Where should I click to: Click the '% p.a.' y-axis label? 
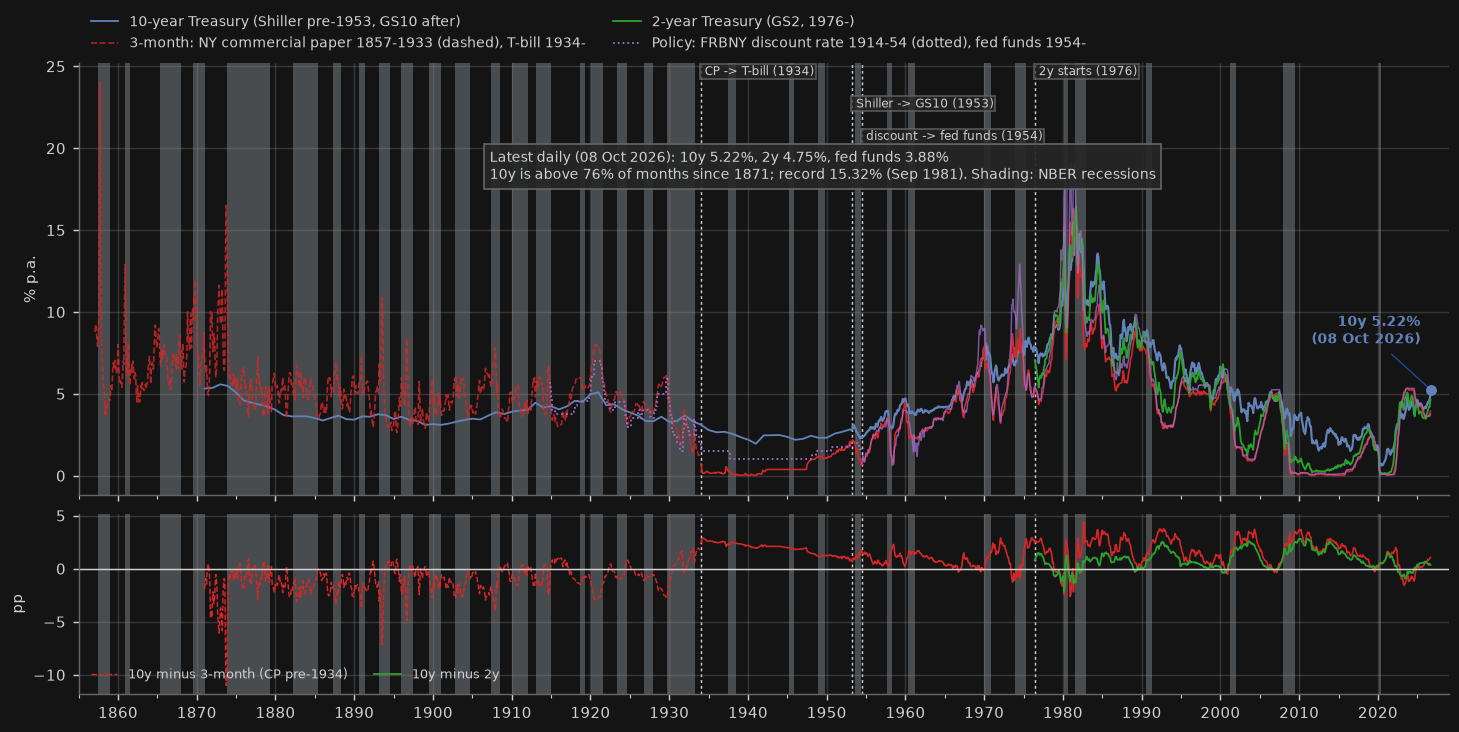[30, 281]
